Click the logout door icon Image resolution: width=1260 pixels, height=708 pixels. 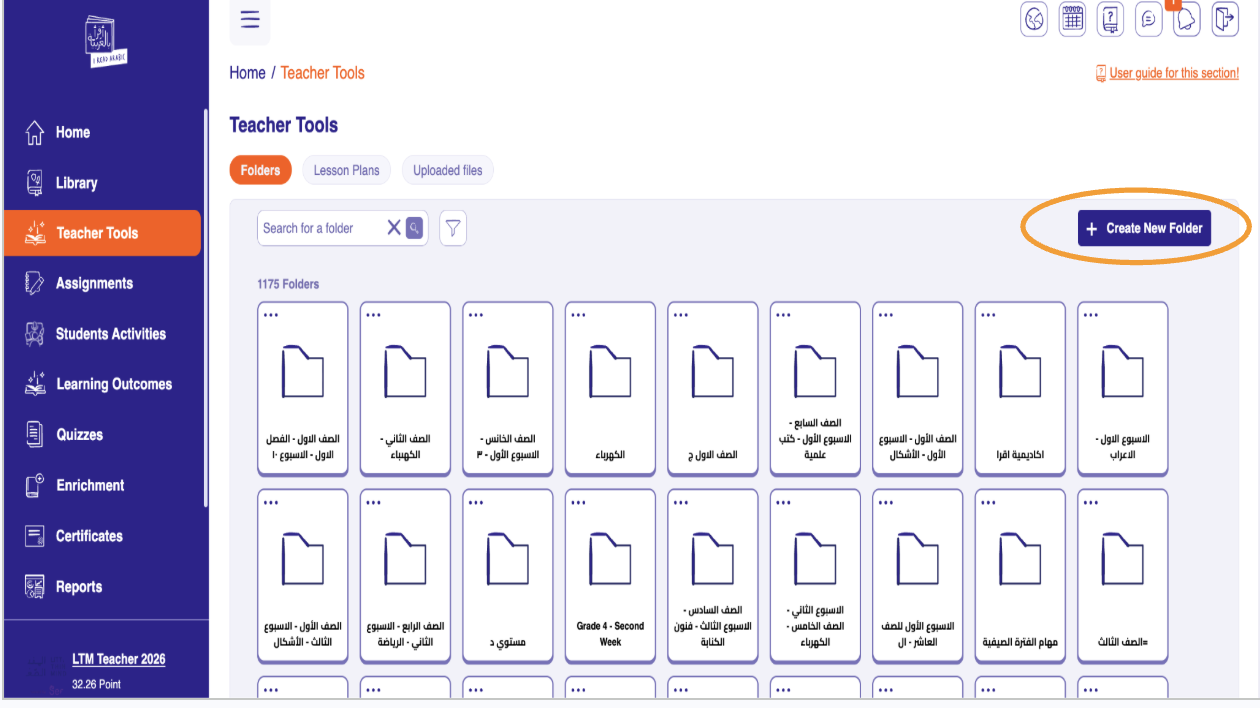tap(1225, 19)
